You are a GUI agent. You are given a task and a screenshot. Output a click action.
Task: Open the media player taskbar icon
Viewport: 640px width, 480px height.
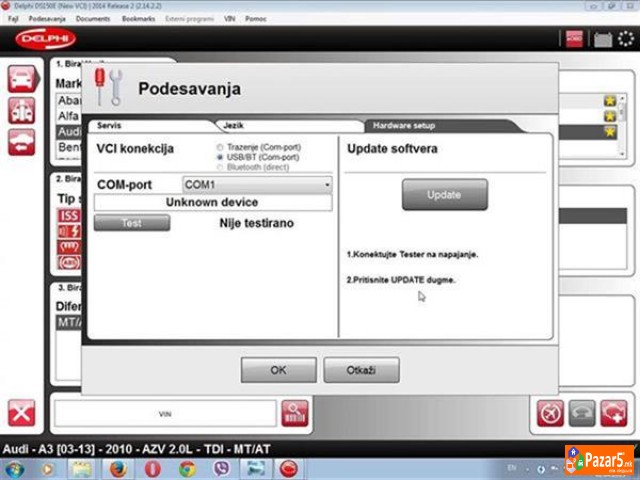pos(47,469)
